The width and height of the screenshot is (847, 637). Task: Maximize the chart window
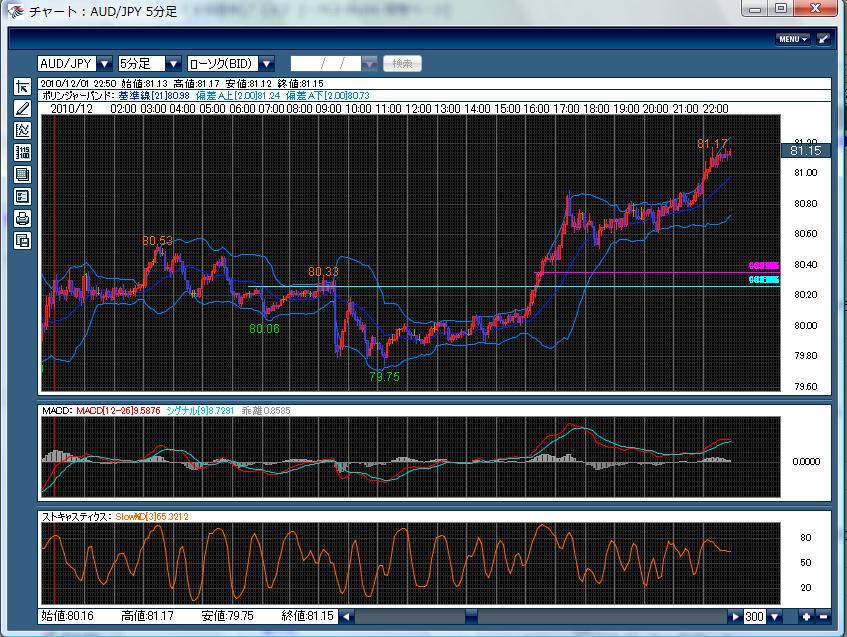click(781, 9)
